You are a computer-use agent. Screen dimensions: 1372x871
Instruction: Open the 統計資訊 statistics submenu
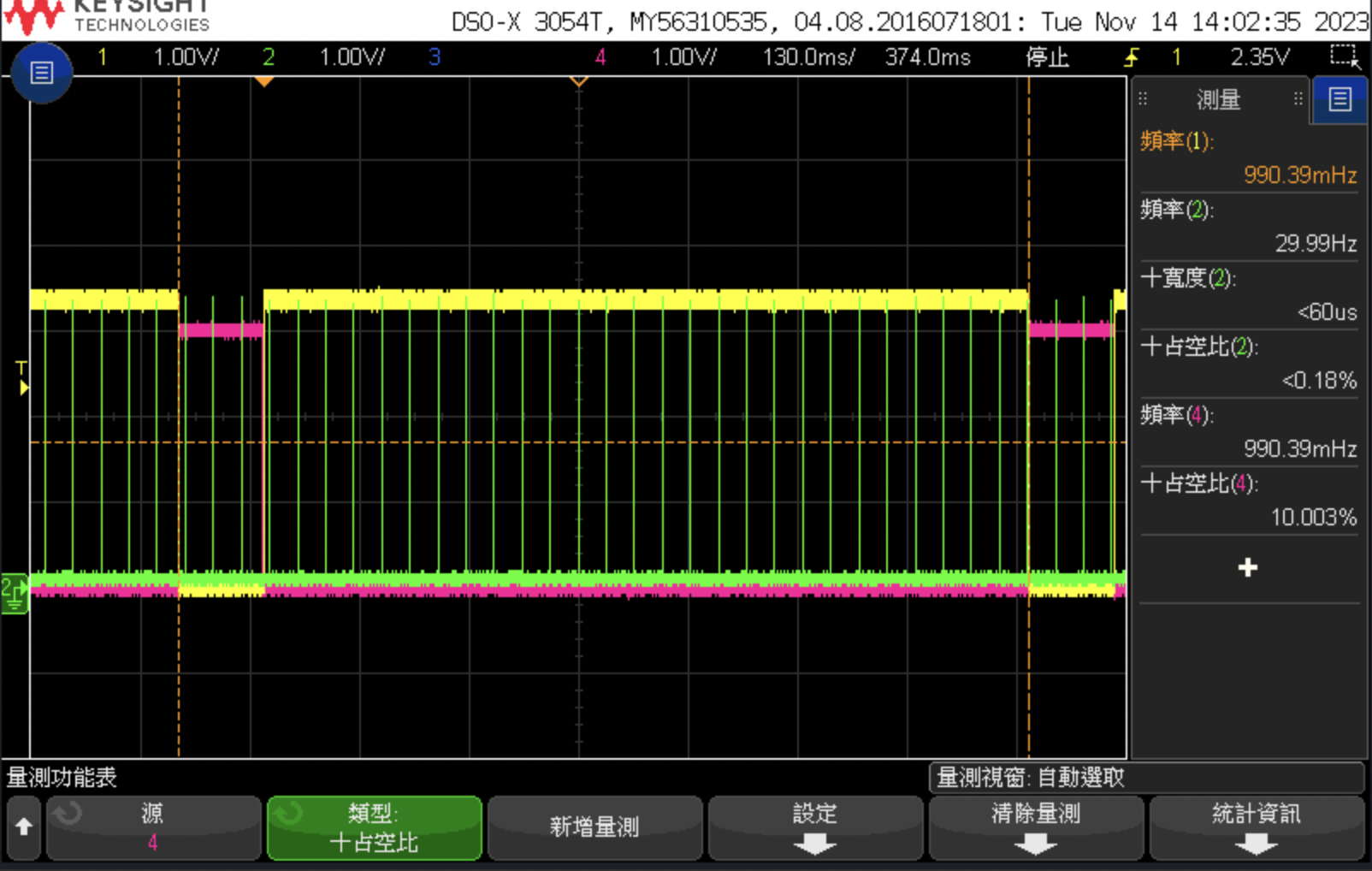click(x=1256, y=827)
